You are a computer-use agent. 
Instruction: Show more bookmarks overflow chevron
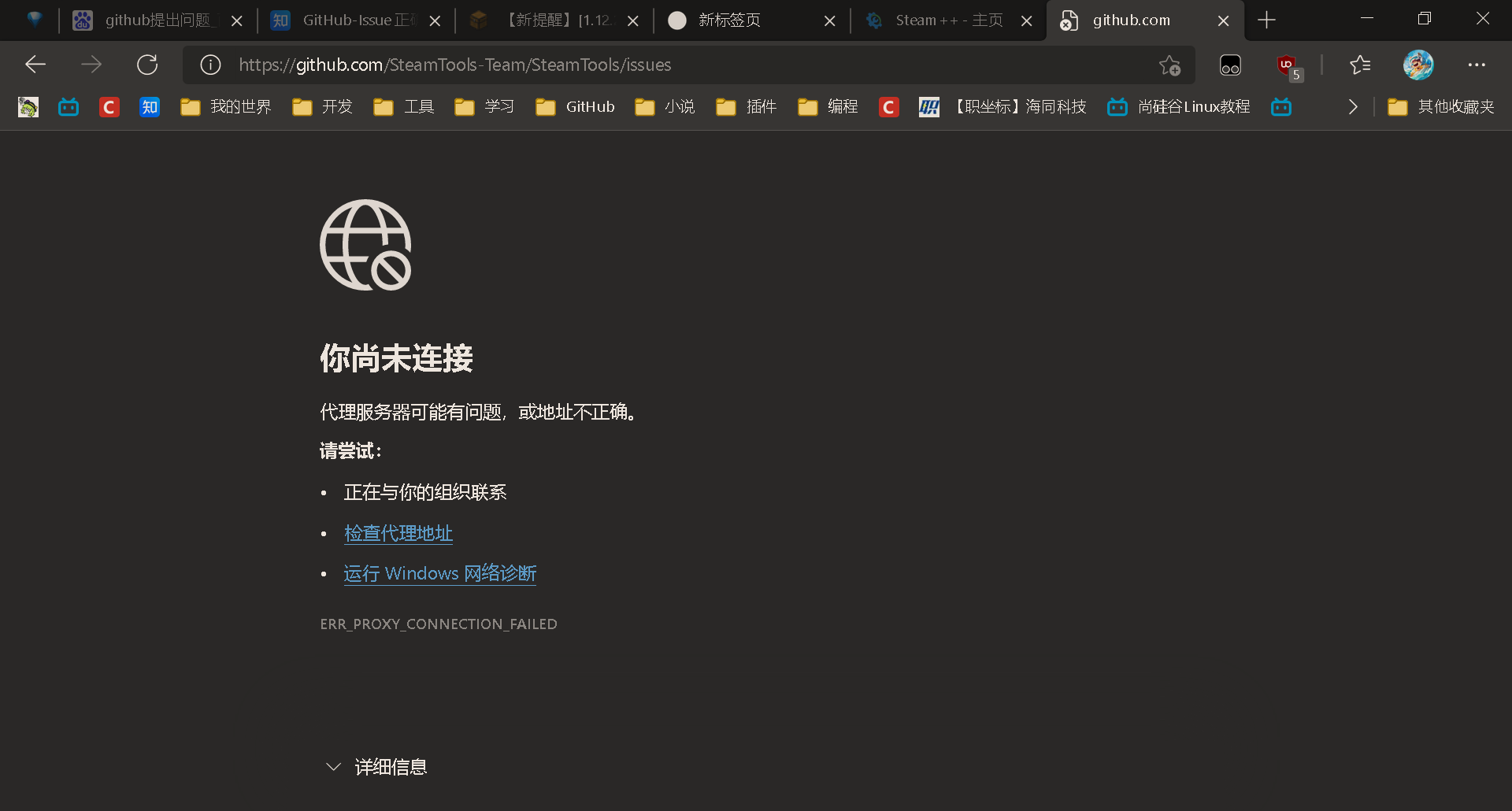pyautogui.click(x=1353, y=107)
